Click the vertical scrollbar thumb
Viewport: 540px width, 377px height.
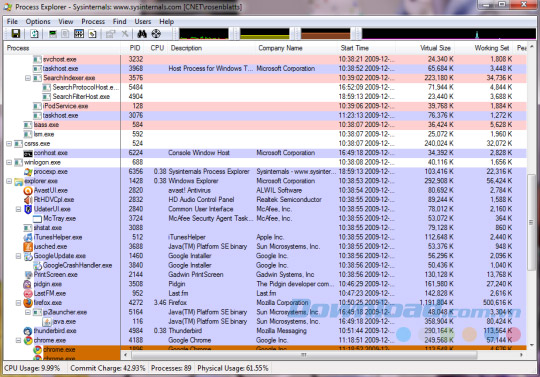pyautogui.click(x=531, y=222)
